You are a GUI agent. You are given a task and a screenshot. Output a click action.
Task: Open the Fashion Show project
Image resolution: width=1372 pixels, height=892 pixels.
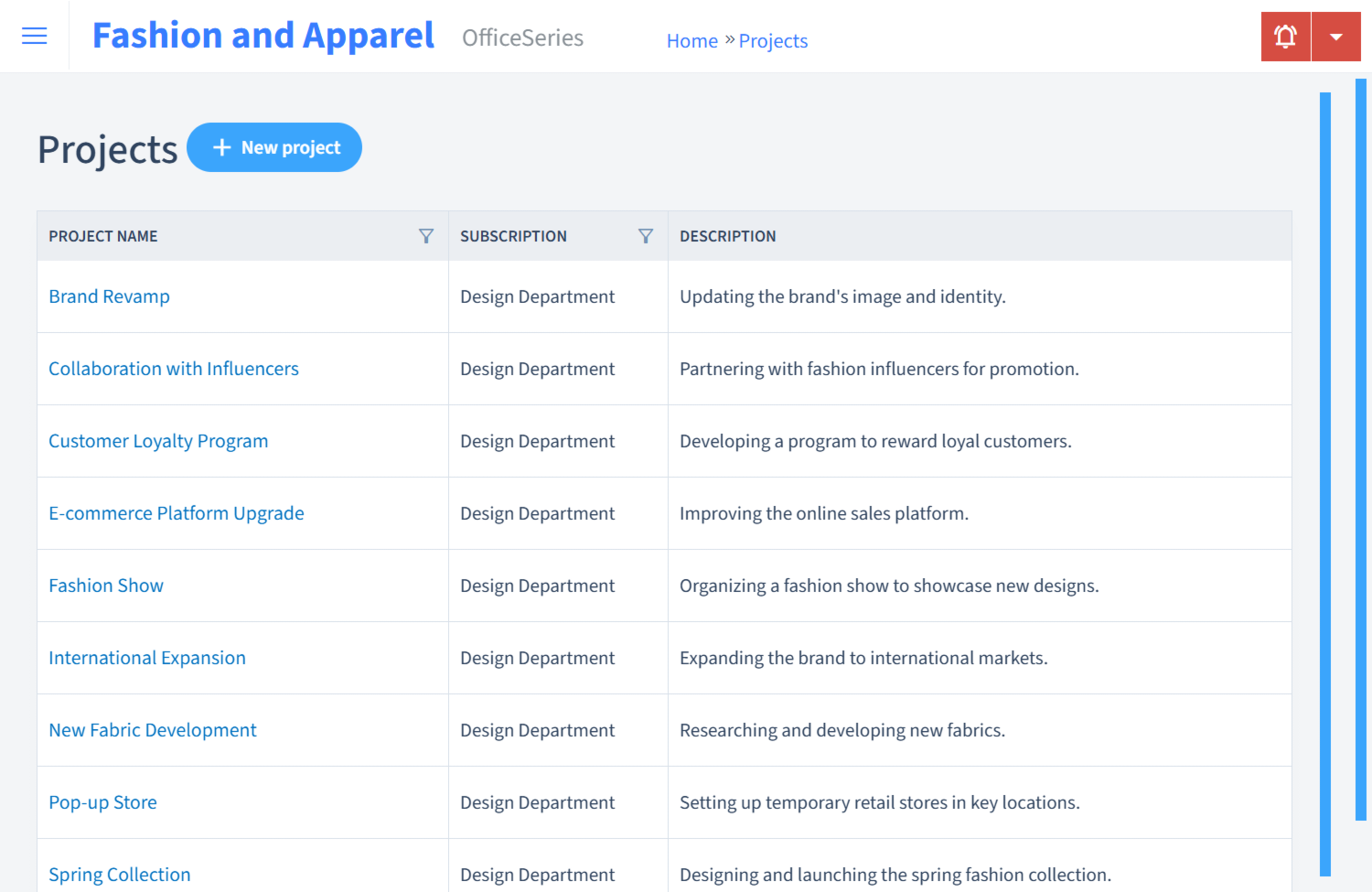point(106,586)
